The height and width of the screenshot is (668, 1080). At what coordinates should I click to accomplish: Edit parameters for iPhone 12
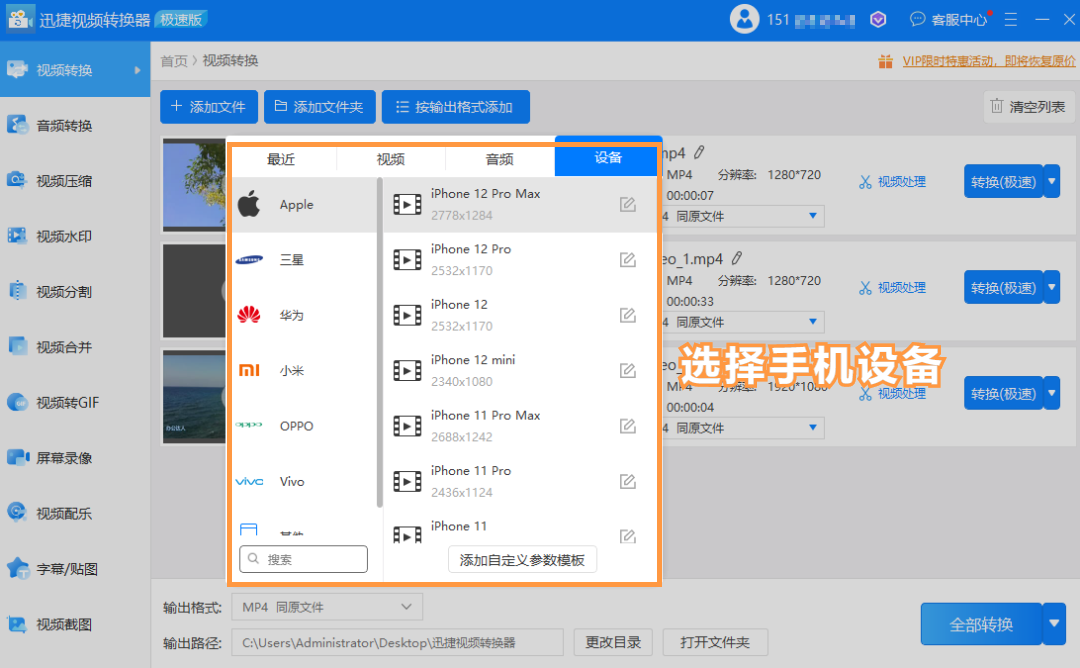pos(627,315)
